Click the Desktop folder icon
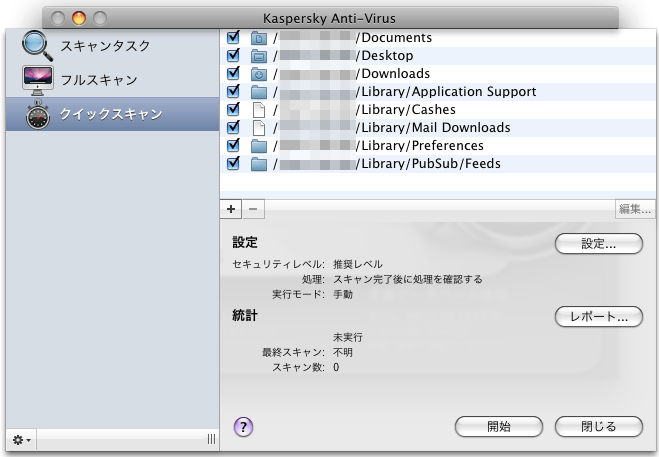The height and width of the screenshot is (457, 659). click(259, 56)
